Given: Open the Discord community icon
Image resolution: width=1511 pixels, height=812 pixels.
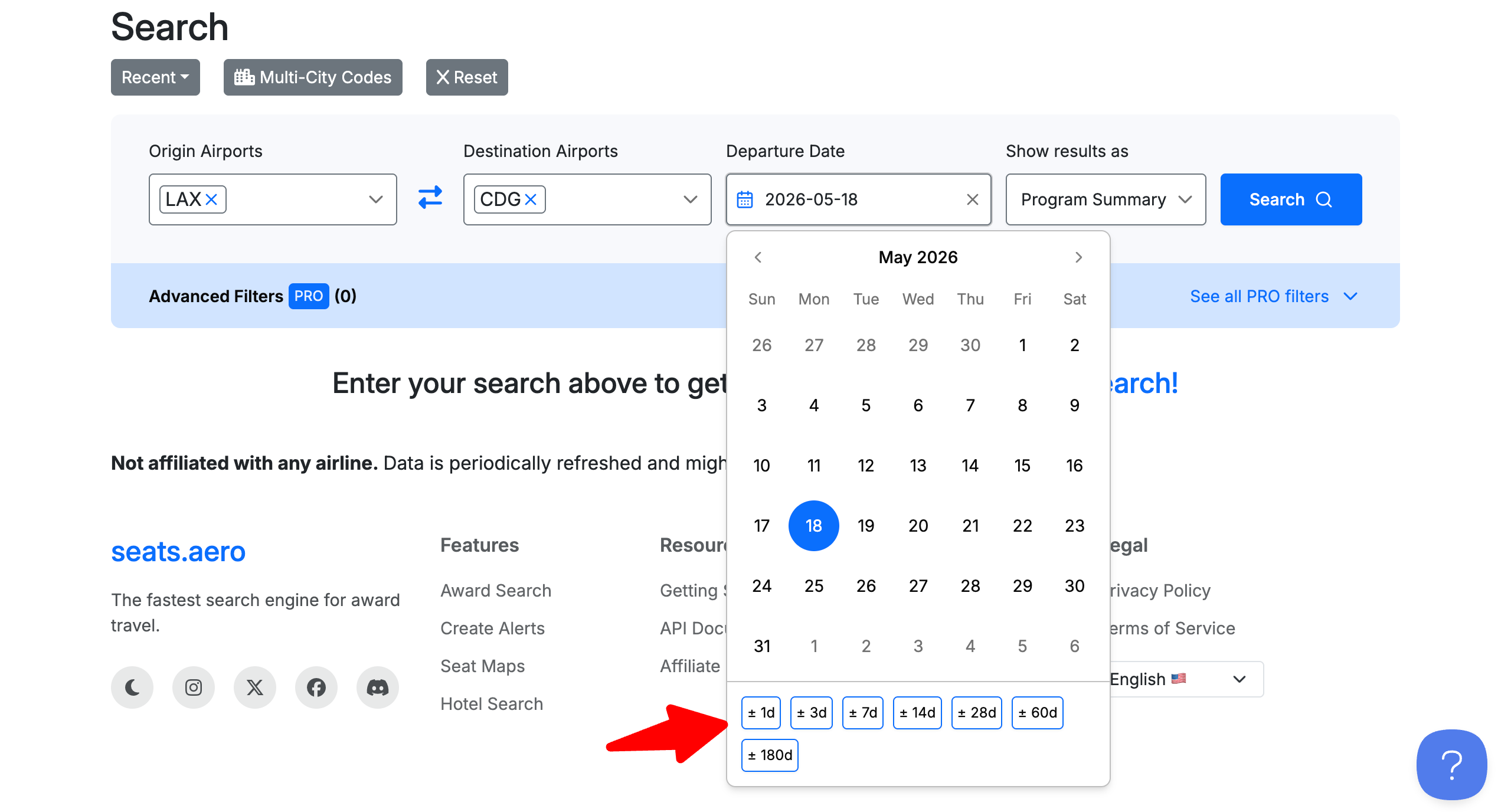Looking at the screenshot, I should [378, 687].
